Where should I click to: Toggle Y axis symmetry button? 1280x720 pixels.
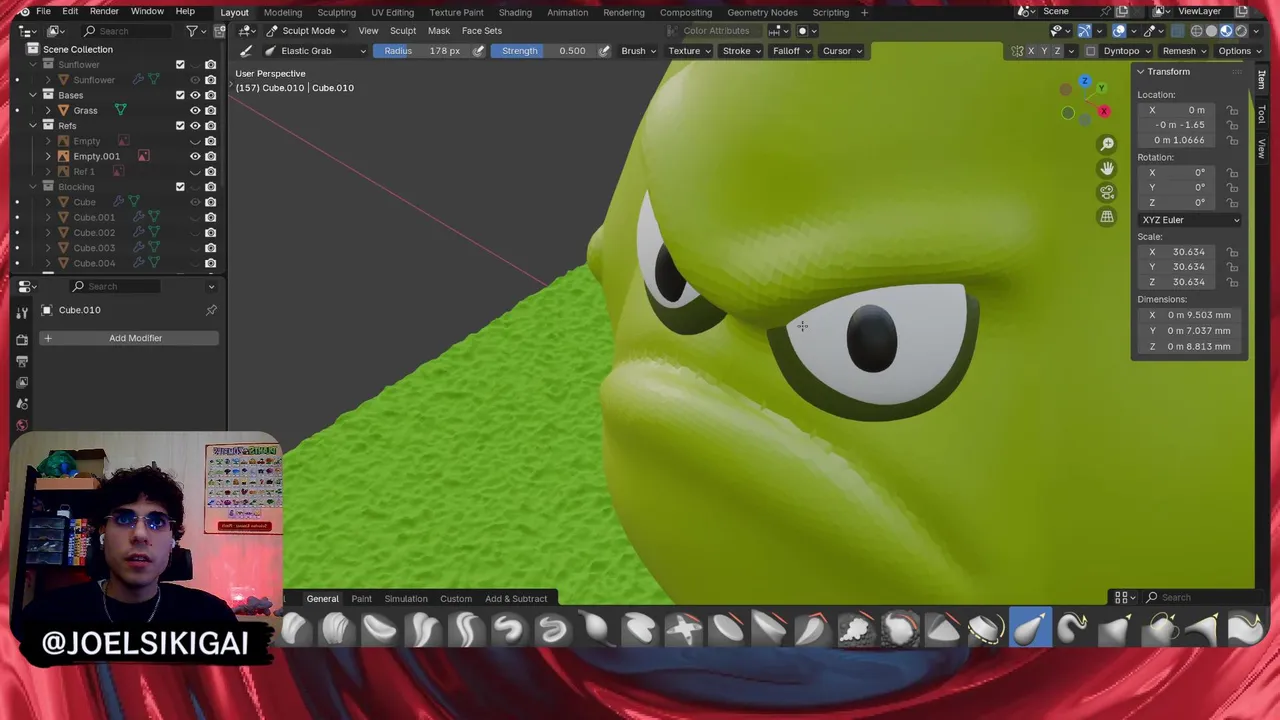coord(1044,51)
